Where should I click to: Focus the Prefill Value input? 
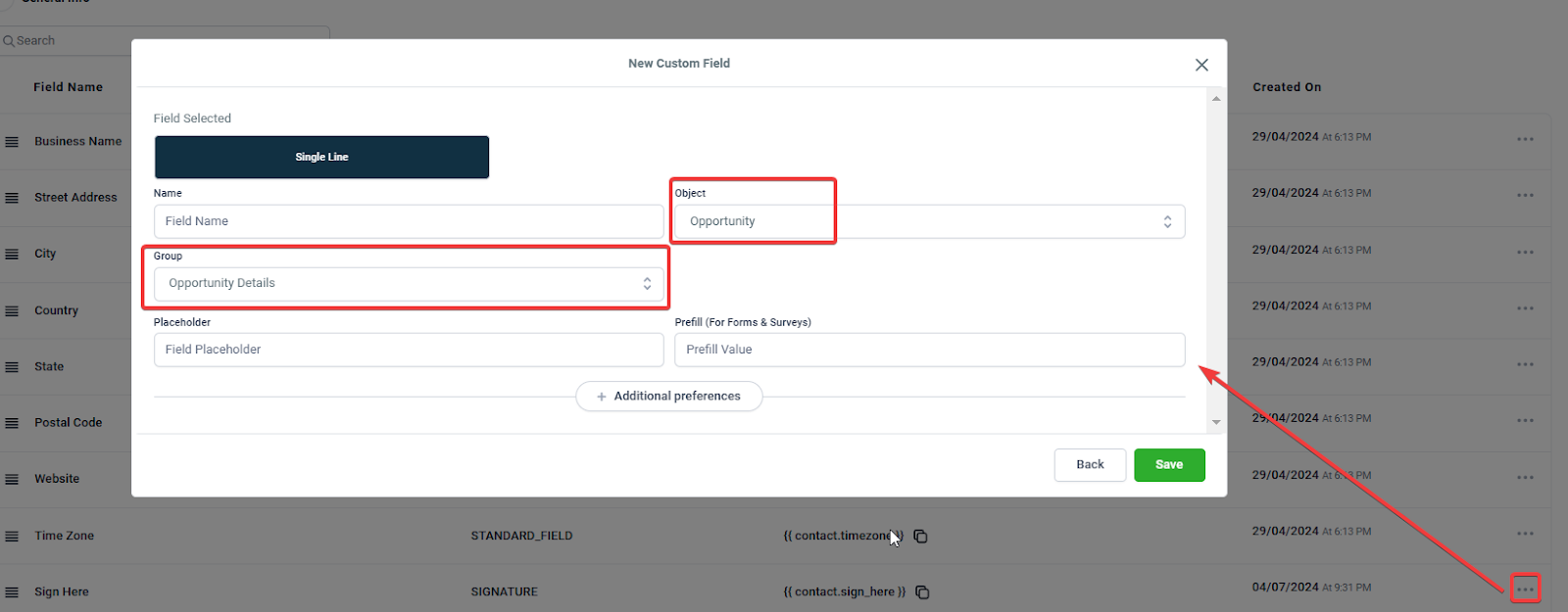point(929,350)
